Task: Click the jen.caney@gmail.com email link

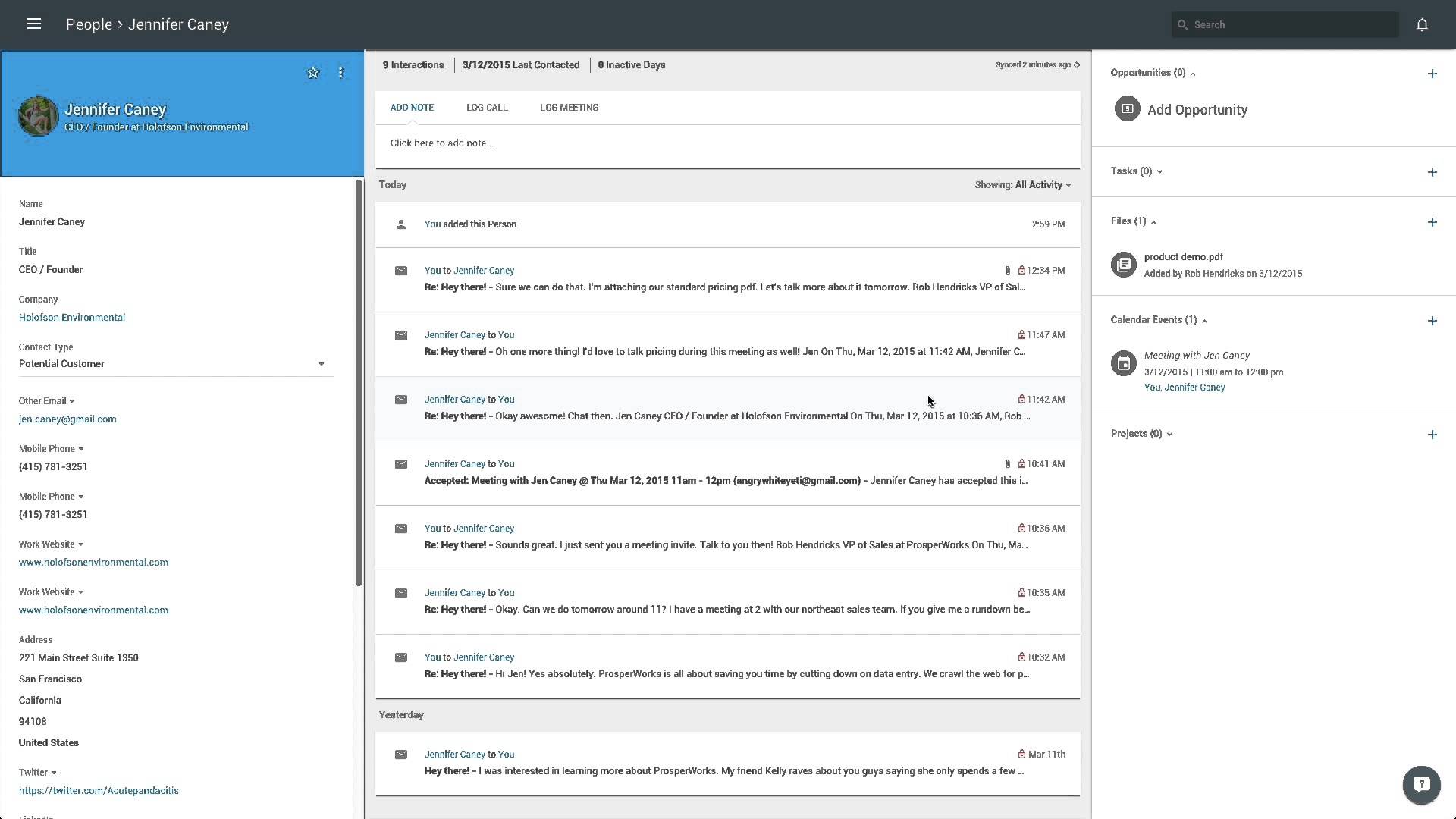Action: [67, 419]
